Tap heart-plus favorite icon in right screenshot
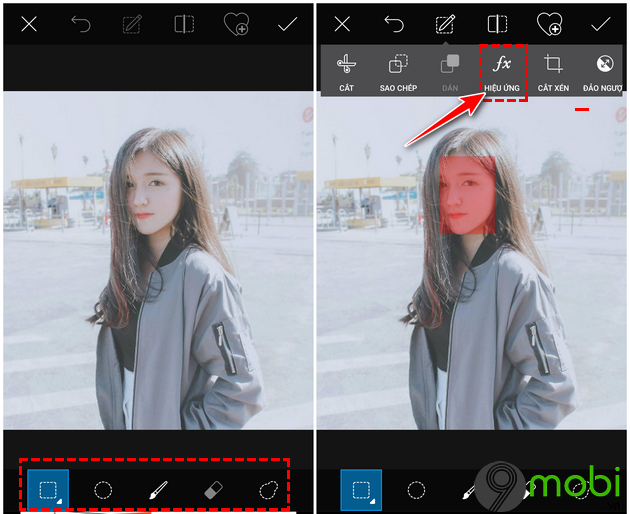The image size is (630, 514). pos(550,24)
